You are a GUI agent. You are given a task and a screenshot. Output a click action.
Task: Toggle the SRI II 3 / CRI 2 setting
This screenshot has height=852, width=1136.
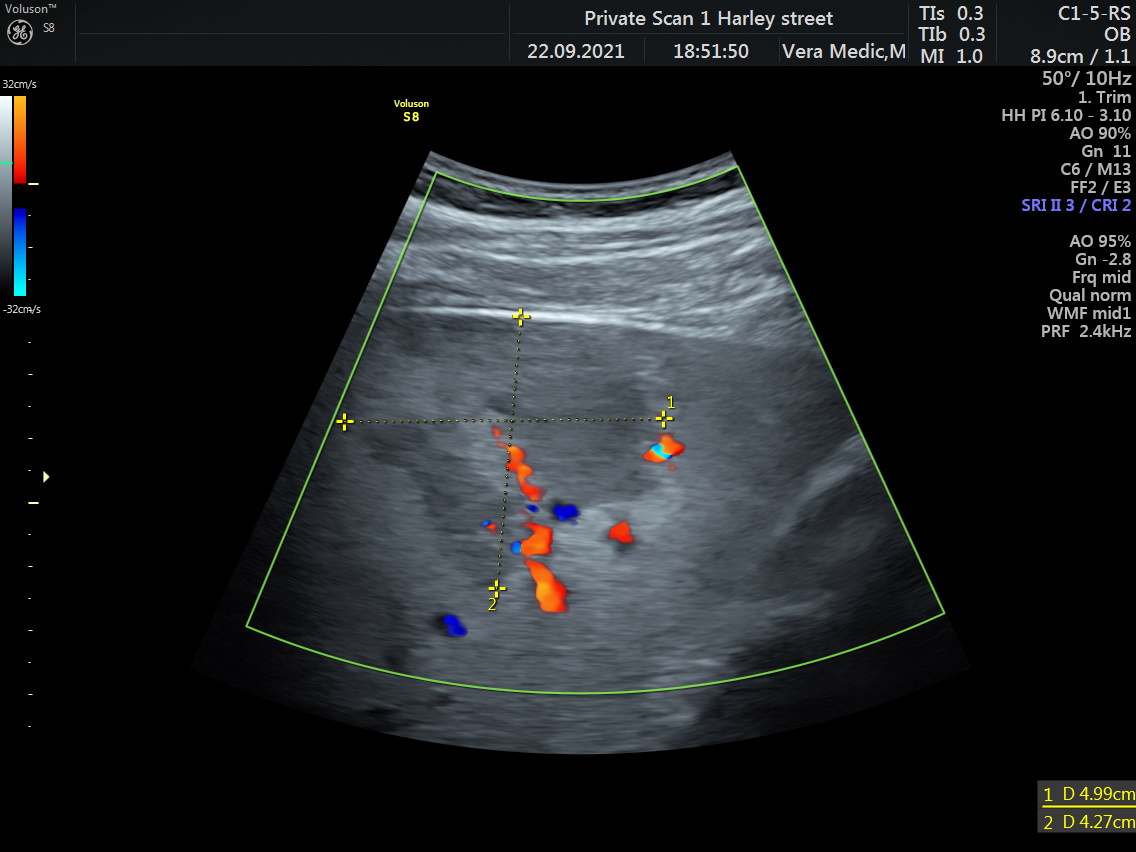tap(1076, 205)
